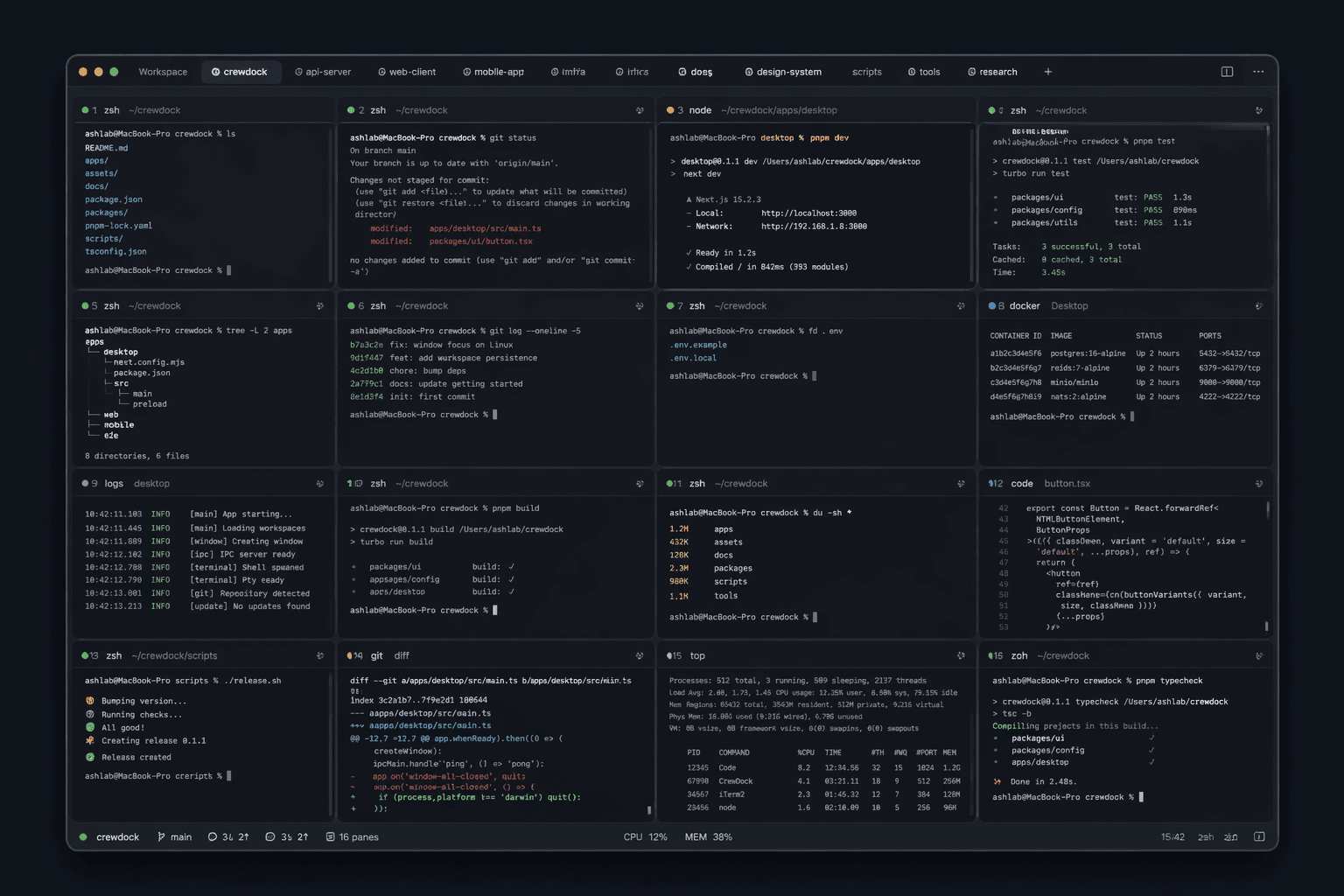Open the three-dot more menu in title bar
Image resolution: width=1344 pixels, height=896 pixels.
click(1258, 72)
